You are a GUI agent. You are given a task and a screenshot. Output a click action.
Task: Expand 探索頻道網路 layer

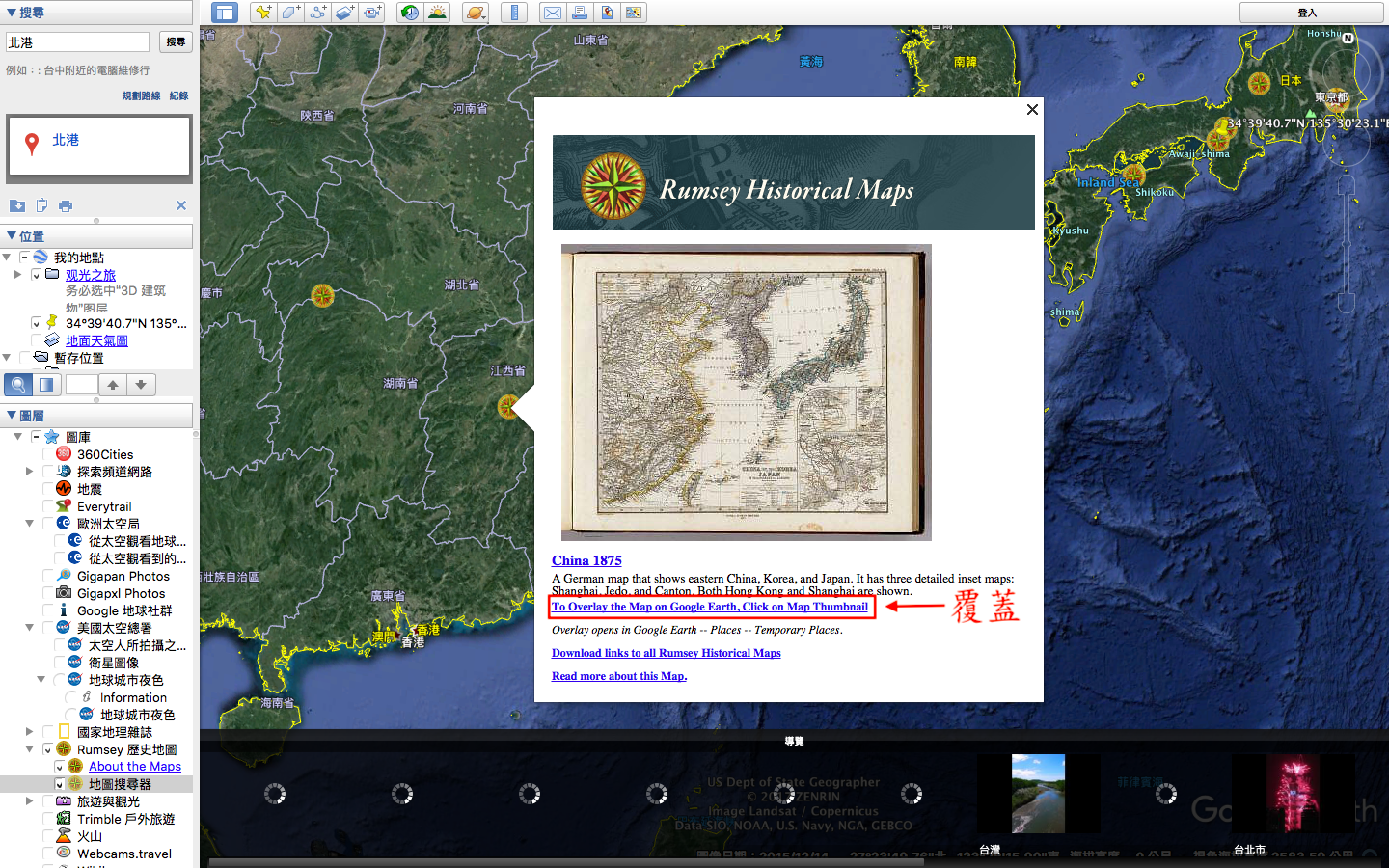pos(29,472)
